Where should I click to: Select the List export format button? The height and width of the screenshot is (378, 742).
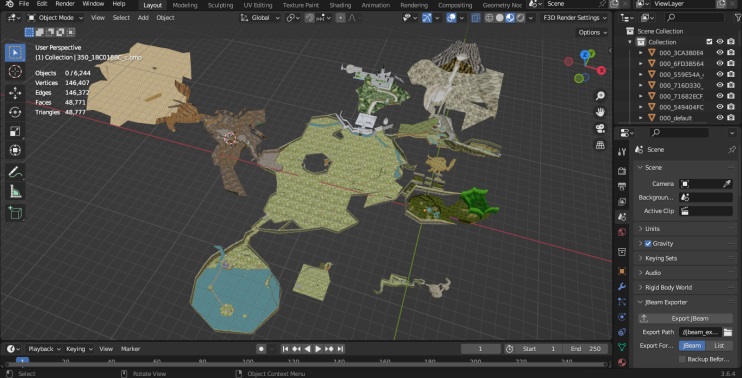pyautogui.click(x=719, y=346)
